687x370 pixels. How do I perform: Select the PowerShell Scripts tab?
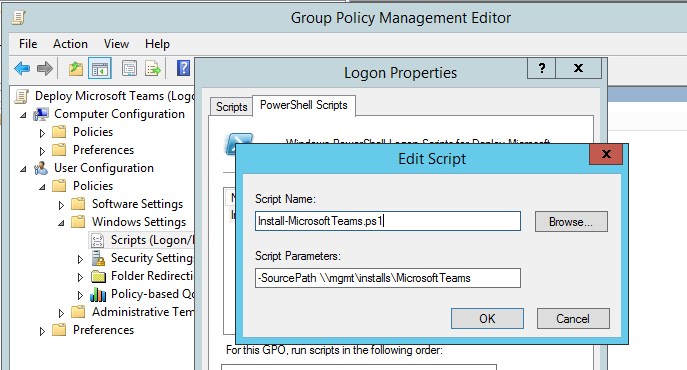(x=304, y=105)
